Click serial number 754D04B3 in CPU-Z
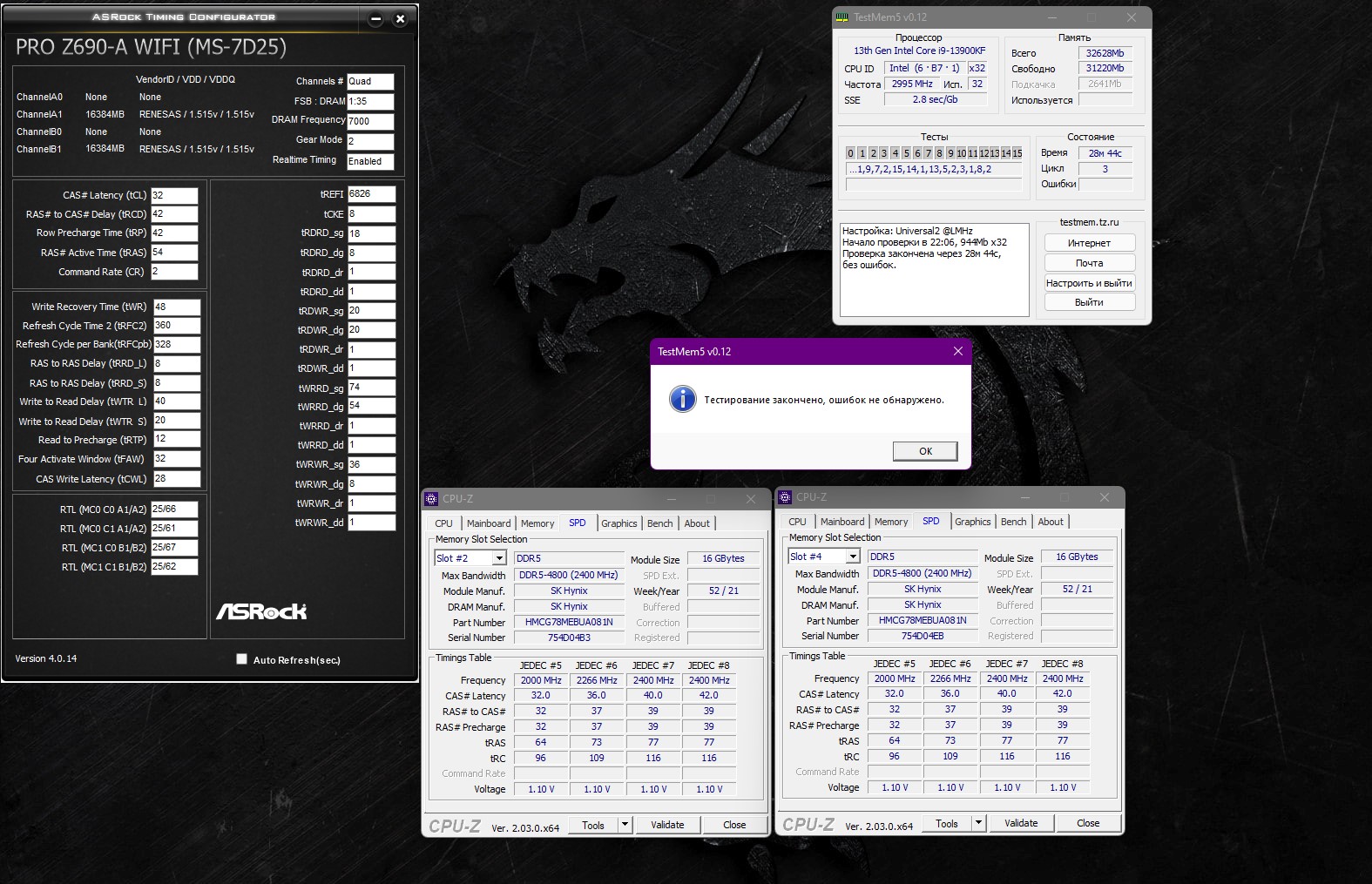Image resolution: width=1372 pixels, height=884 pixels. click(x=569, y=638)
